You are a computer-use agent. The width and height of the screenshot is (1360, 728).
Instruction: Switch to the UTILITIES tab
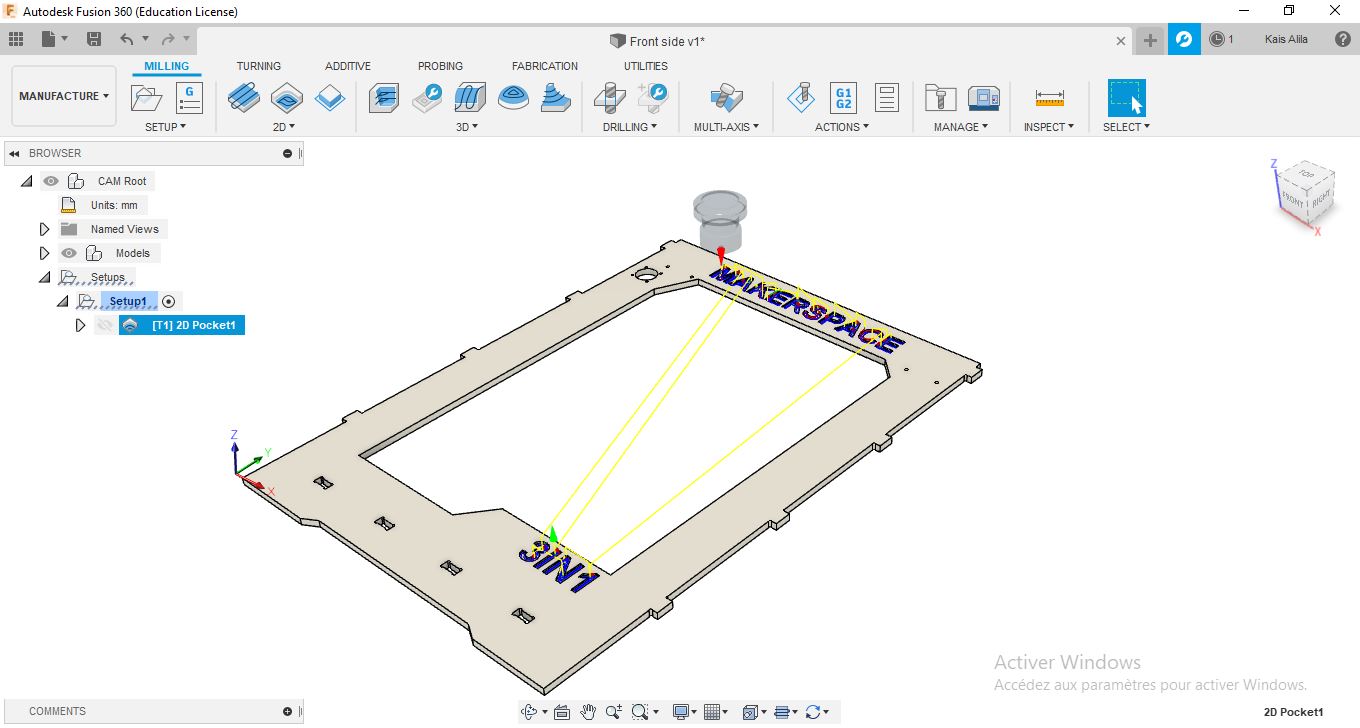click(646, 66)
